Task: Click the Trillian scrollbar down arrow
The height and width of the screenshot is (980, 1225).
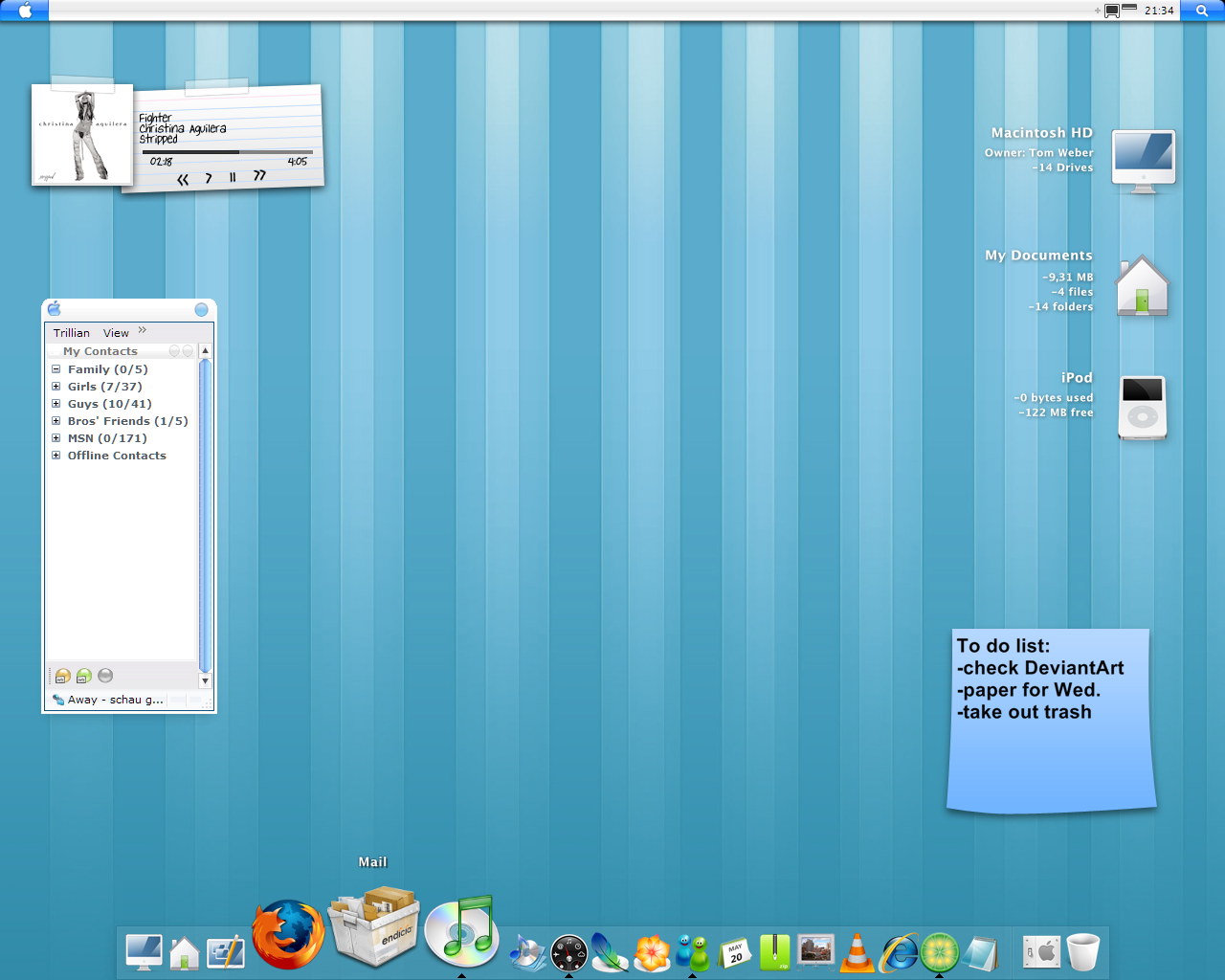Action: tap(205, 680)
